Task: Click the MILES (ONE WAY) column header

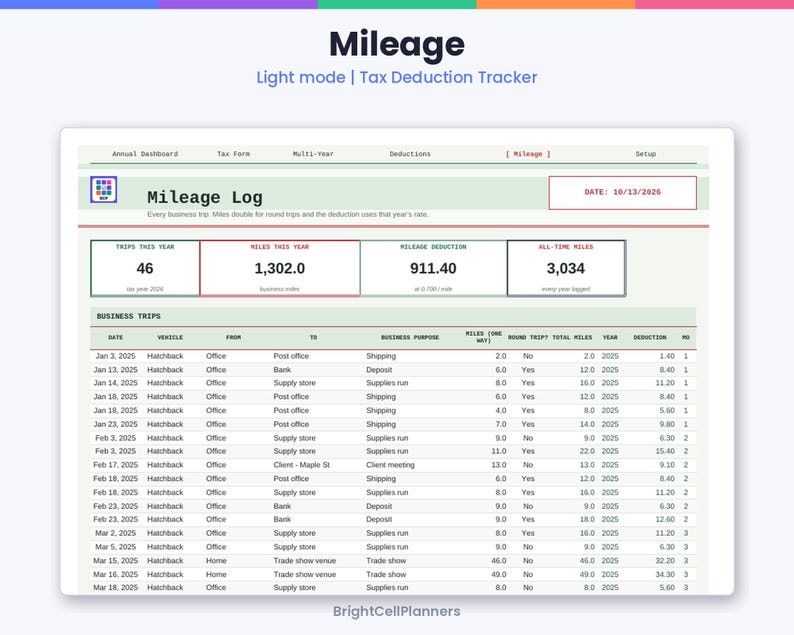Action: pos(484,337)
